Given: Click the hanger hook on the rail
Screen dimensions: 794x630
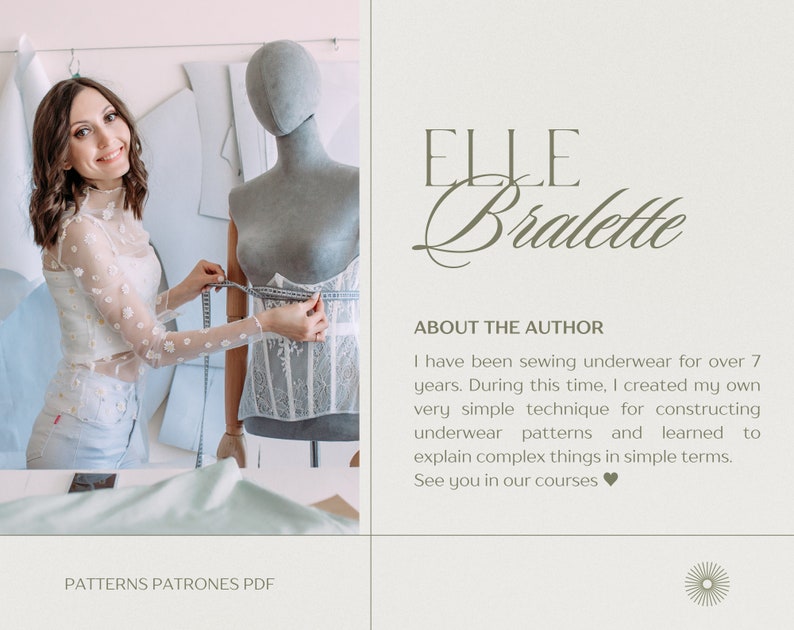Looking at the screenshot, I should point(74,63).
